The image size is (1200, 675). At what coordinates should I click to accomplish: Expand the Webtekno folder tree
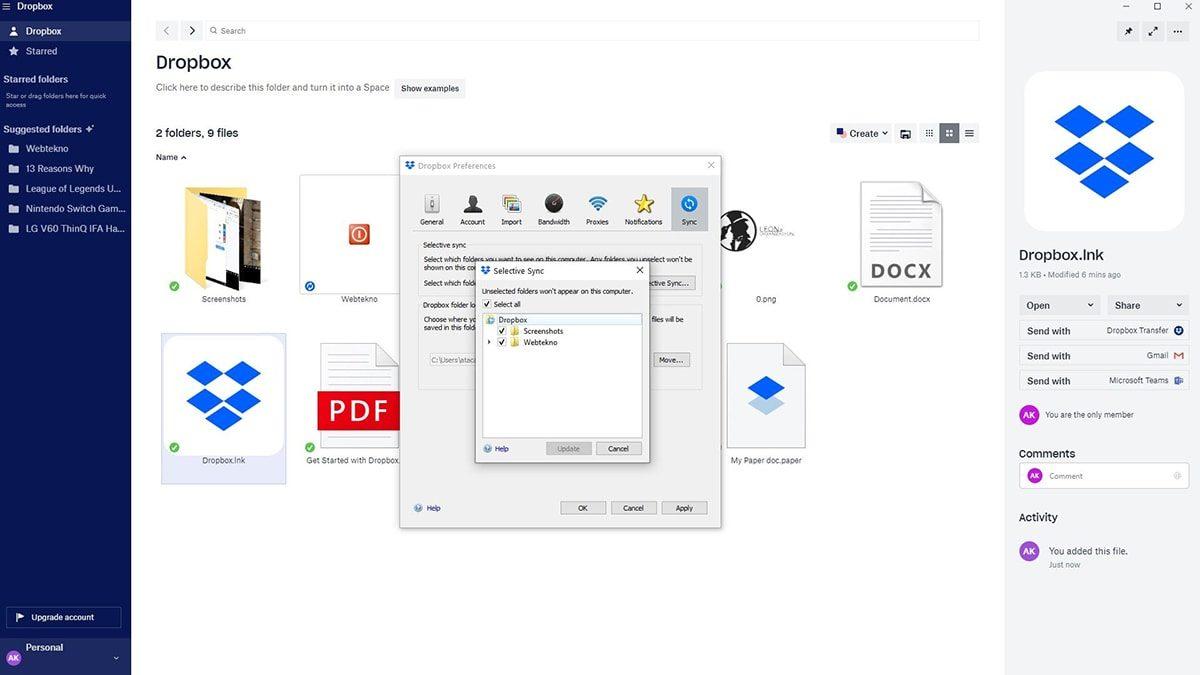coord(489,342)
